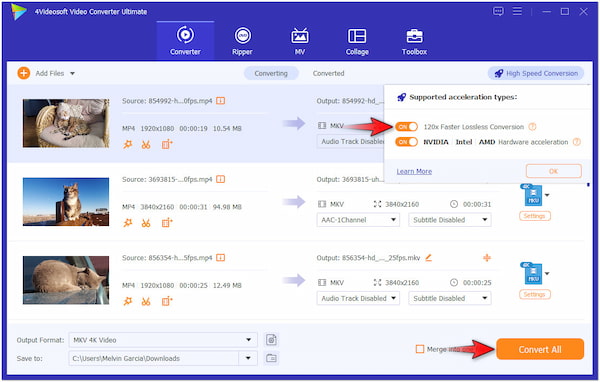Enhance the 94.98 MB video clip
The height and width of the screenshot is (382, 600).
point(167,223)
